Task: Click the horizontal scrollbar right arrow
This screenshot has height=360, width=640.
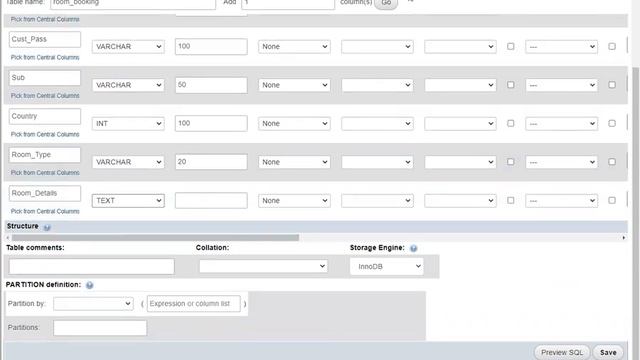Action: point(623,238)
